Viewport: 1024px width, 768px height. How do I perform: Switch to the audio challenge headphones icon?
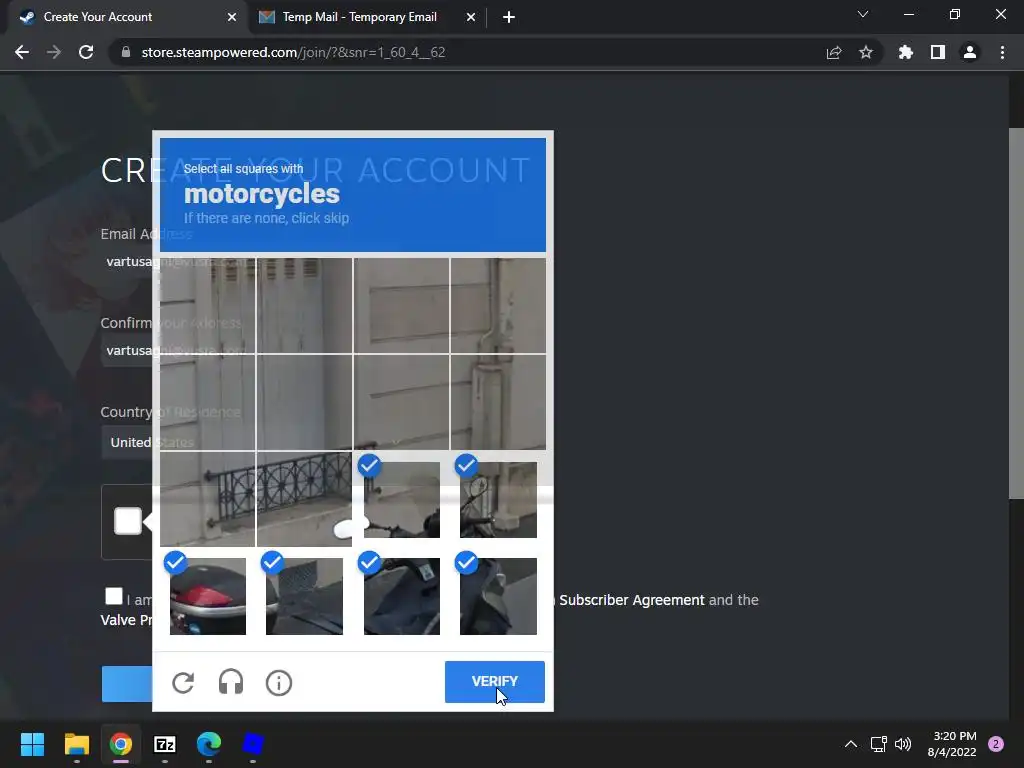(231, 682)
